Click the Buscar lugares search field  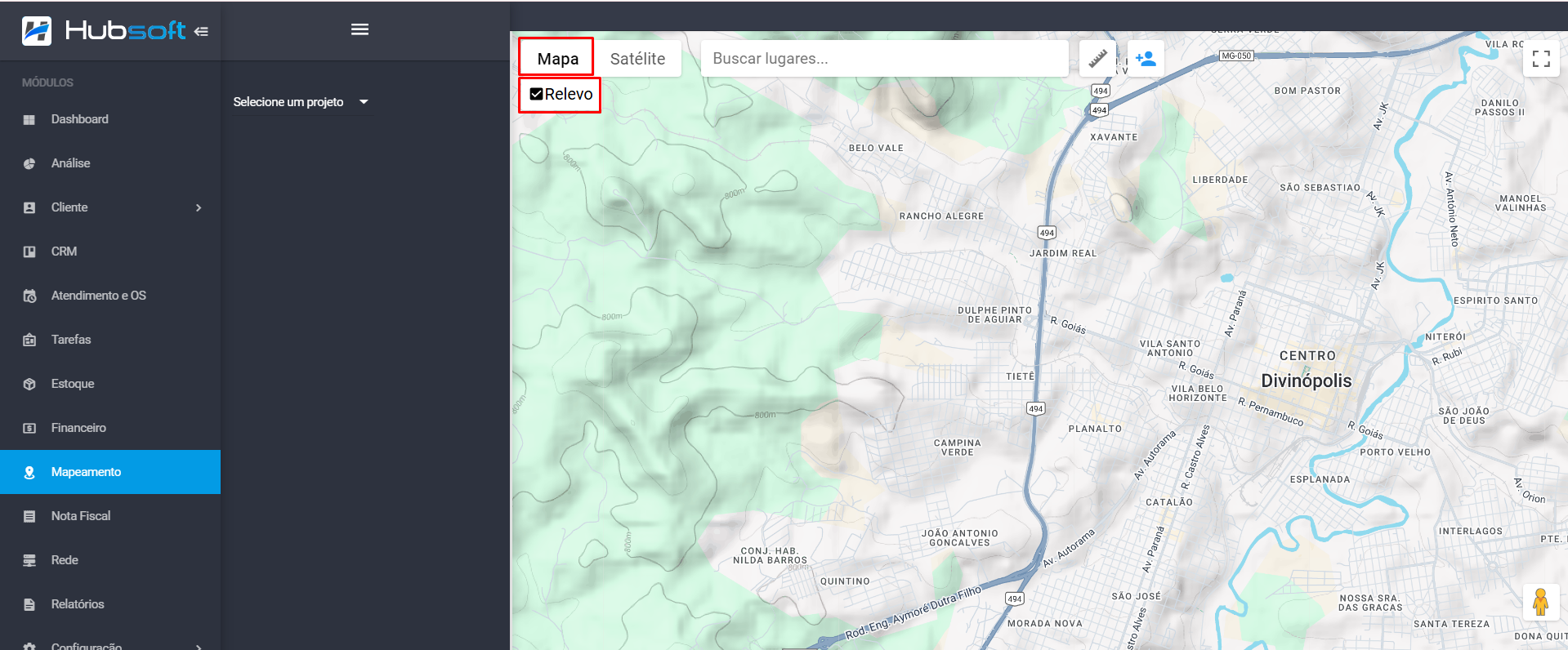[884, 59]
